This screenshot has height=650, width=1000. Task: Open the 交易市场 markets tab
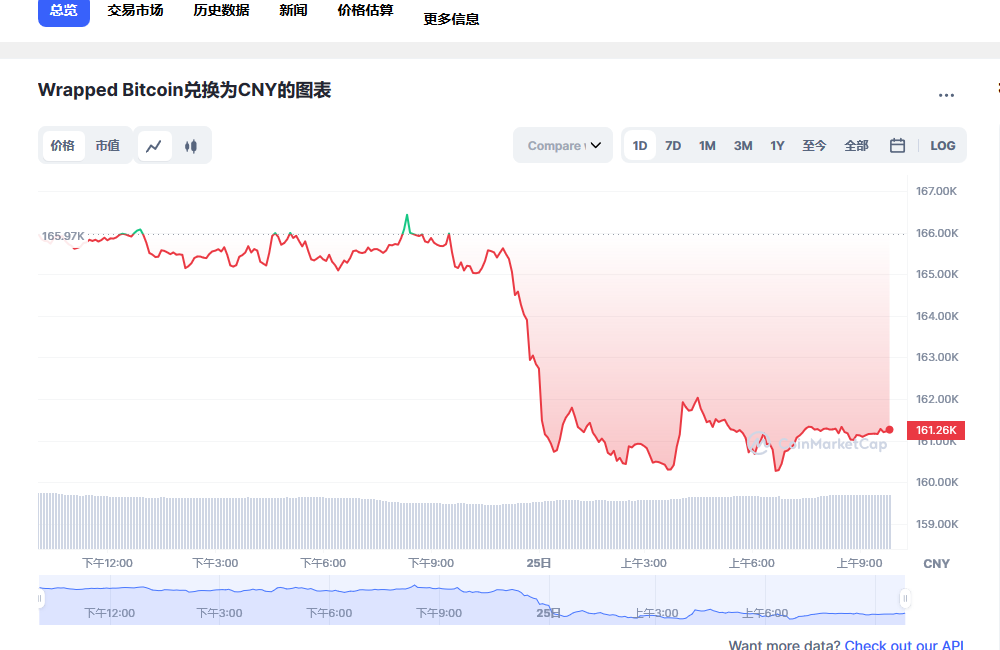pyautogui.click(x=135, y=11)
